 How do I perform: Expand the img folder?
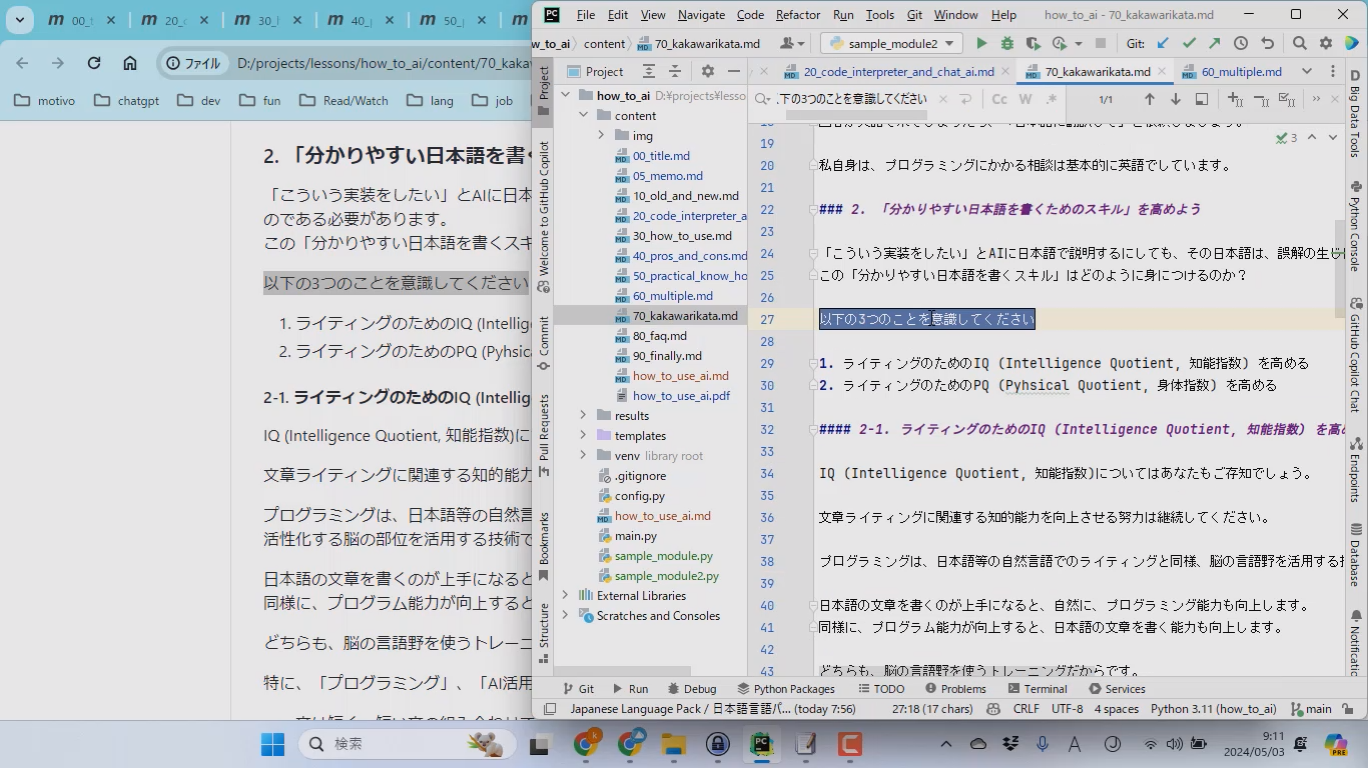tap(601, 136)
